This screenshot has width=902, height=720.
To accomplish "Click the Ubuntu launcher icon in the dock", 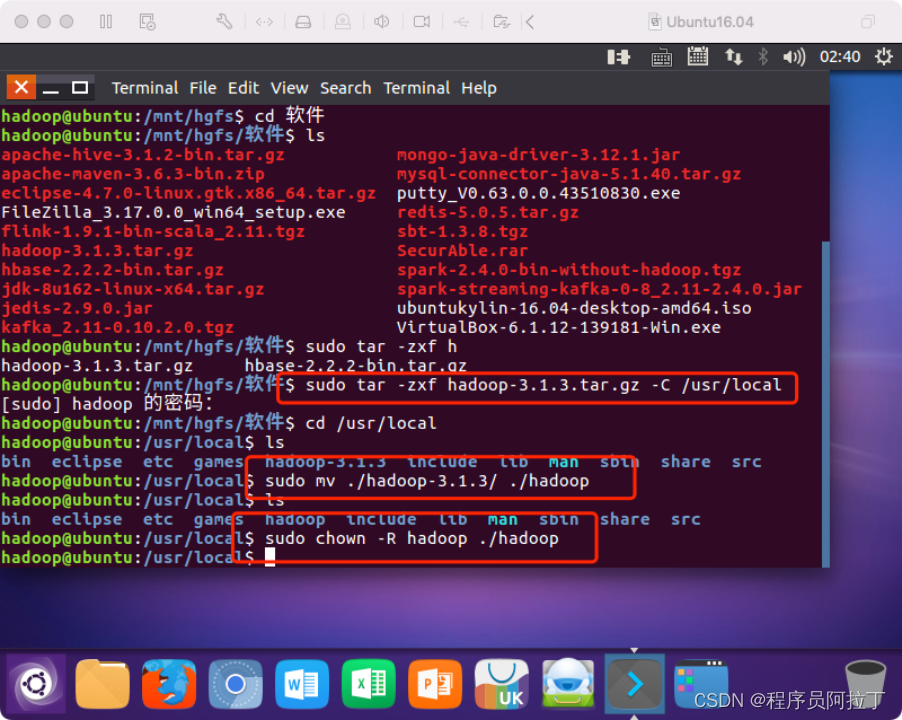I will (36, 684).
